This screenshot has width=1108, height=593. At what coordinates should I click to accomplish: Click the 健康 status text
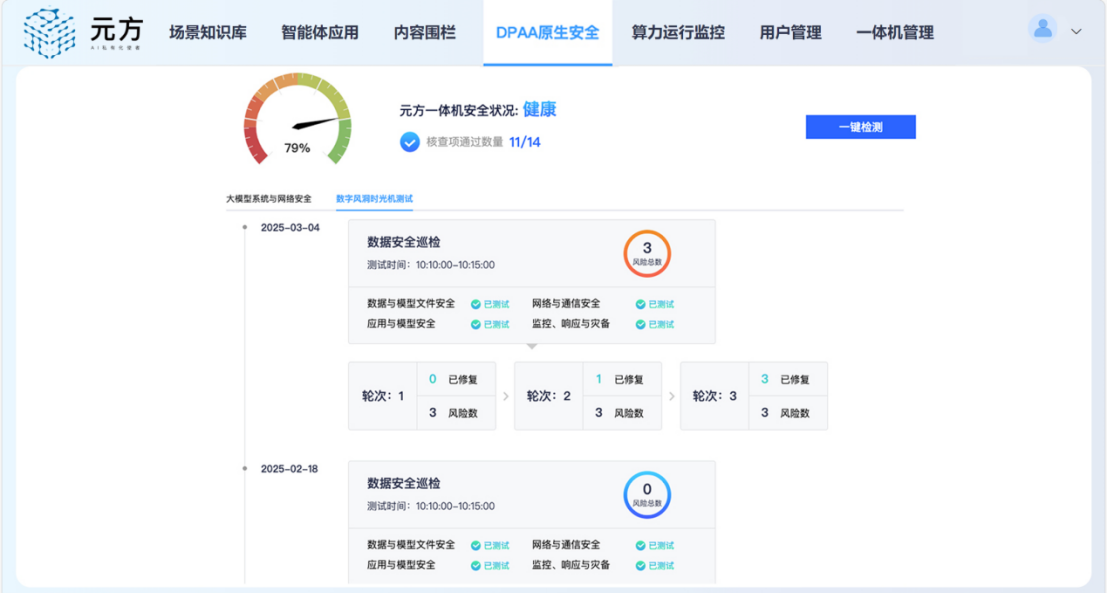tap(540, 110)
